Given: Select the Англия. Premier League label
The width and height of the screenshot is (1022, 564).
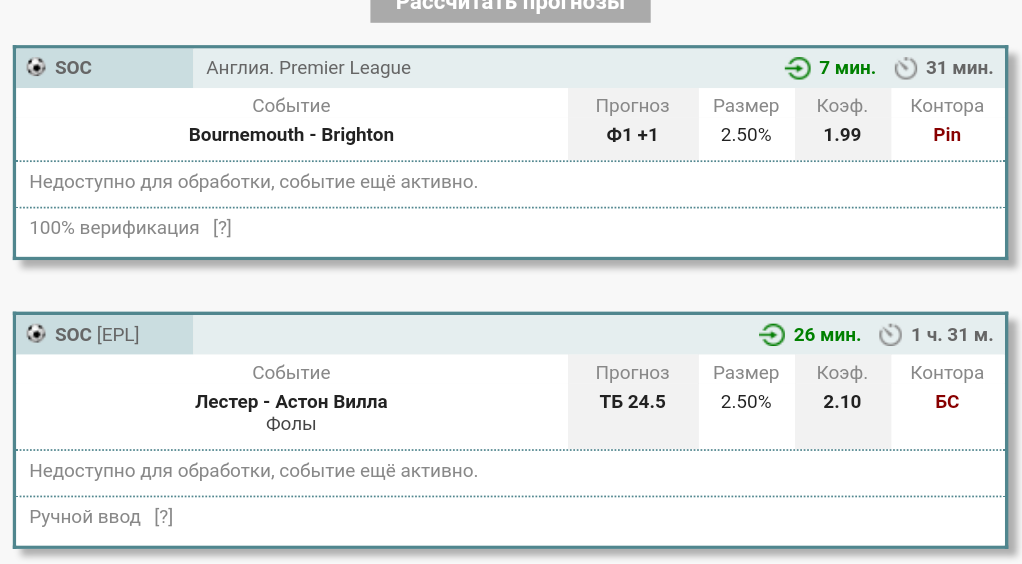Looking at the screenshot, I should (308, 68).
